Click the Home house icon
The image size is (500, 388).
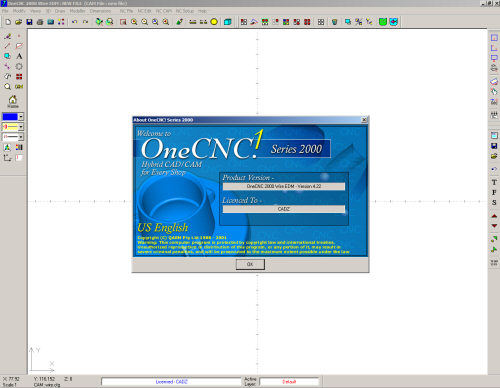coord(13,101)
